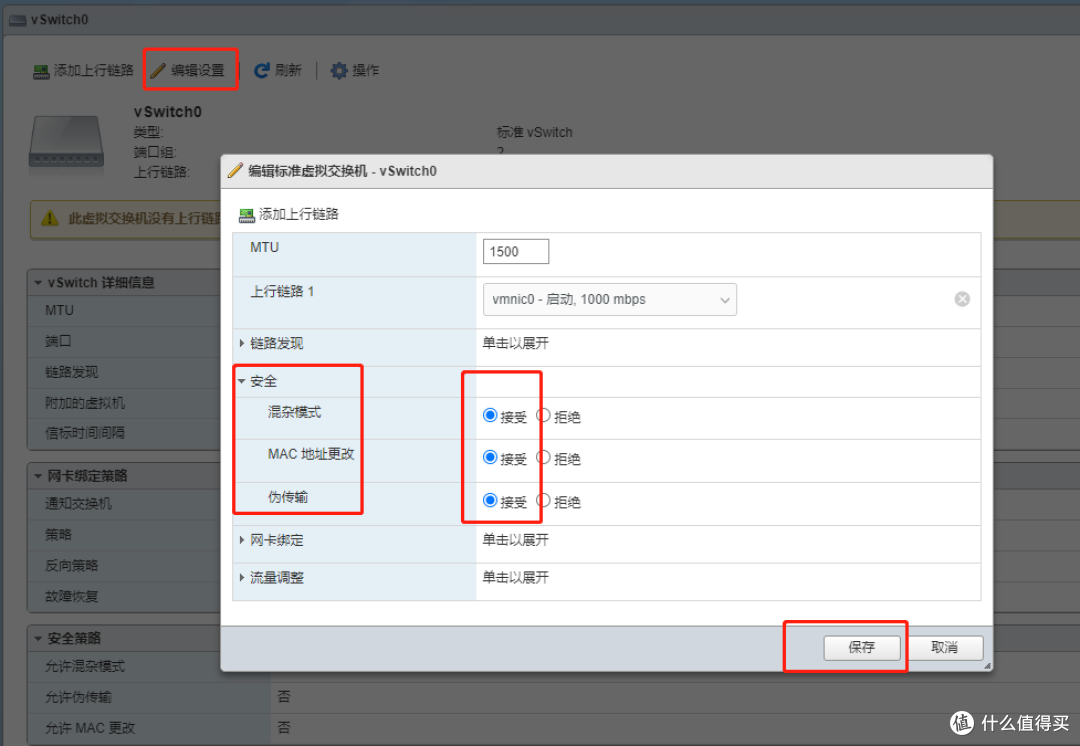Click the large vSwitch0 switch image
This screenshot has height=746, width=1080.
[66, 141]
